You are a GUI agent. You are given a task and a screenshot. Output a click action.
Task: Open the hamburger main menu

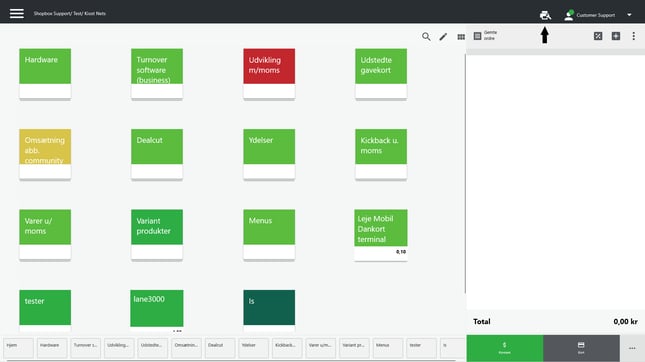coord(16,14)
